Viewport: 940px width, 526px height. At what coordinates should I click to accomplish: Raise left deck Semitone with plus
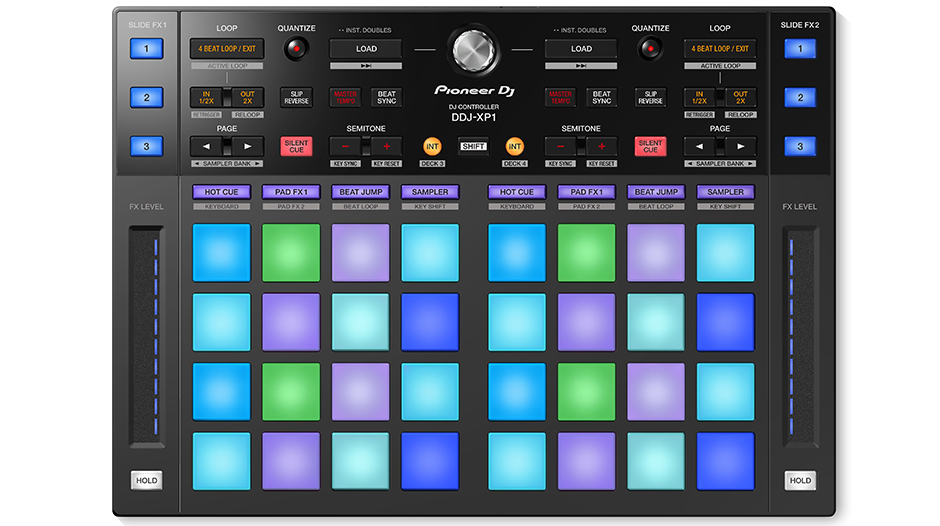(x=387, y=146)
